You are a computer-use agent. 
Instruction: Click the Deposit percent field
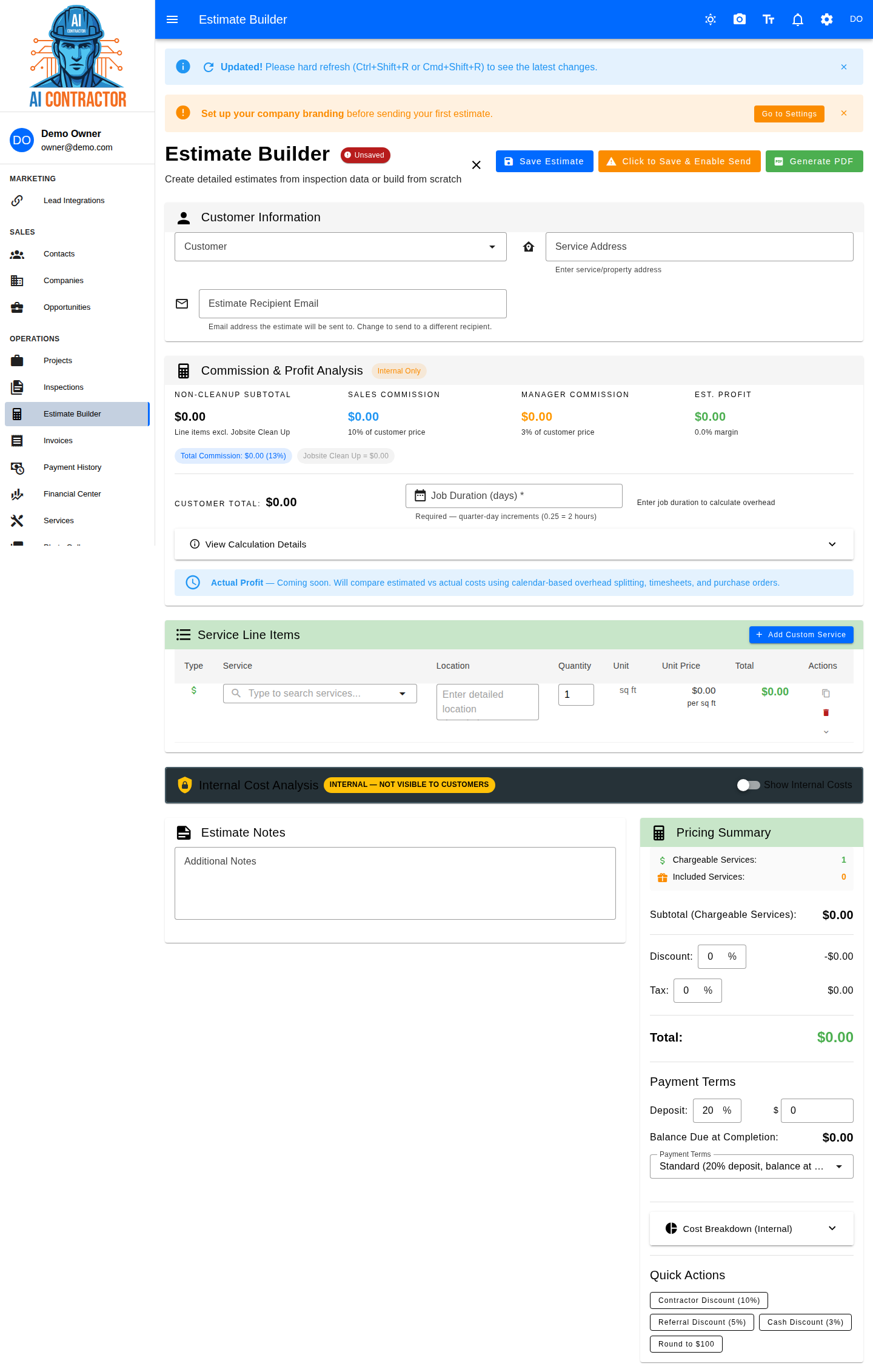(x=717, y=1111)
